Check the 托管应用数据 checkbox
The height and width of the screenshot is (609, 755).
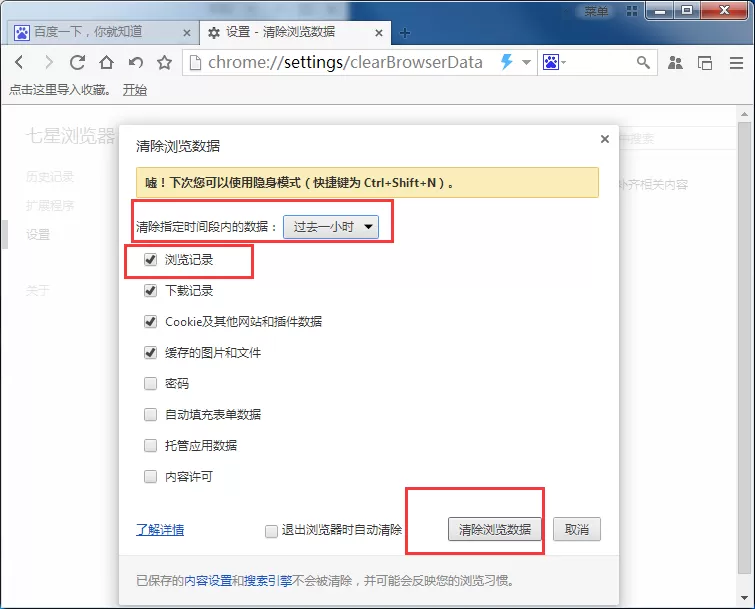[150, 445]
